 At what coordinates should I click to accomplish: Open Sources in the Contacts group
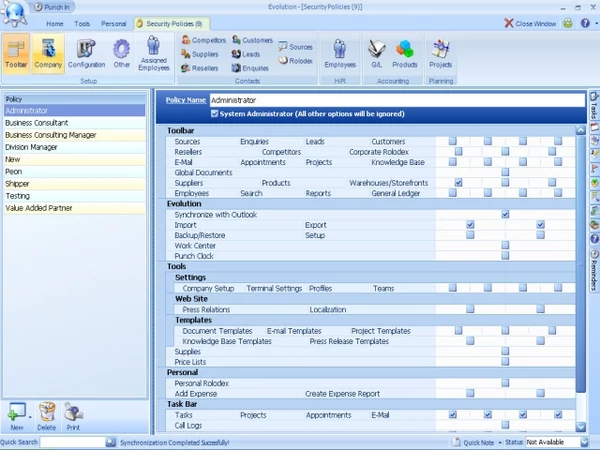point(295,47)
